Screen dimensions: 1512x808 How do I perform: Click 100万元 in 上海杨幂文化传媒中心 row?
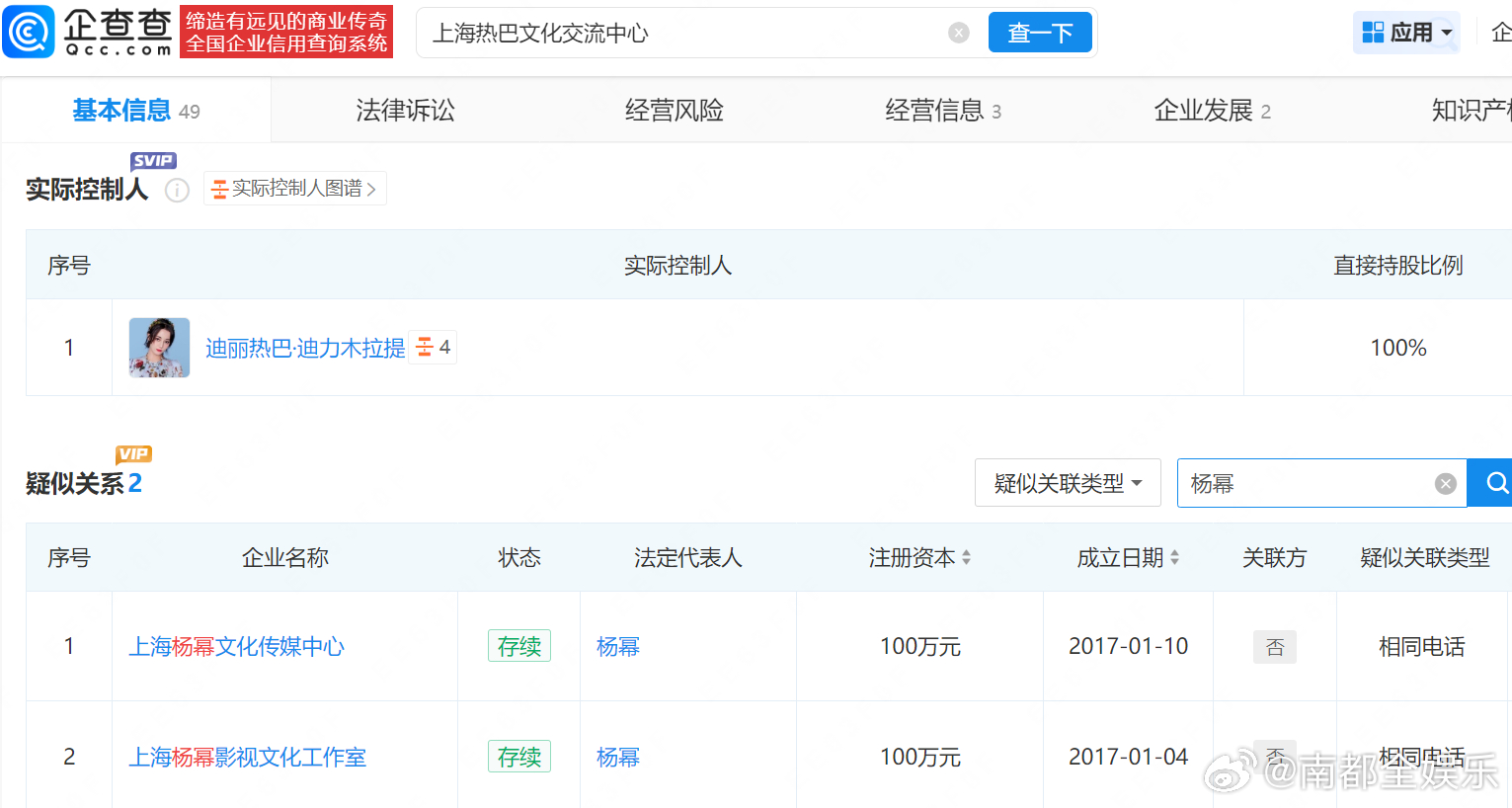920,647
